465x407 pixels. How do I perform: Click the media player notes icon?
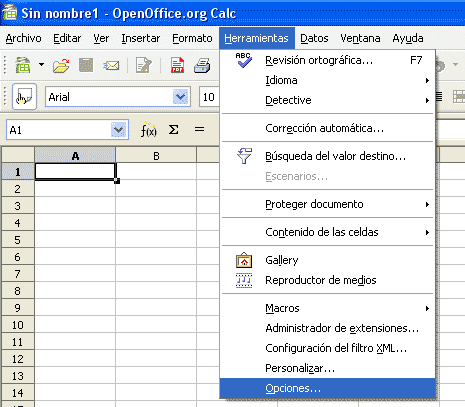pyautogui.click(x=244, y=280)
